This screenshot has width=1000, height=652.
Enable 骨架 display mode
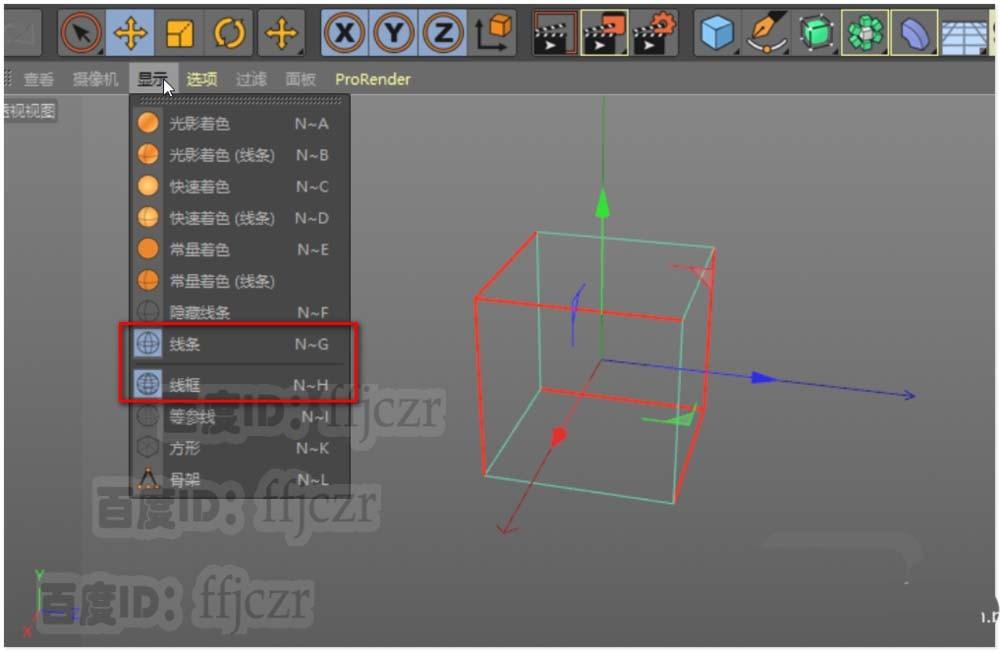(x=185, y=479)
